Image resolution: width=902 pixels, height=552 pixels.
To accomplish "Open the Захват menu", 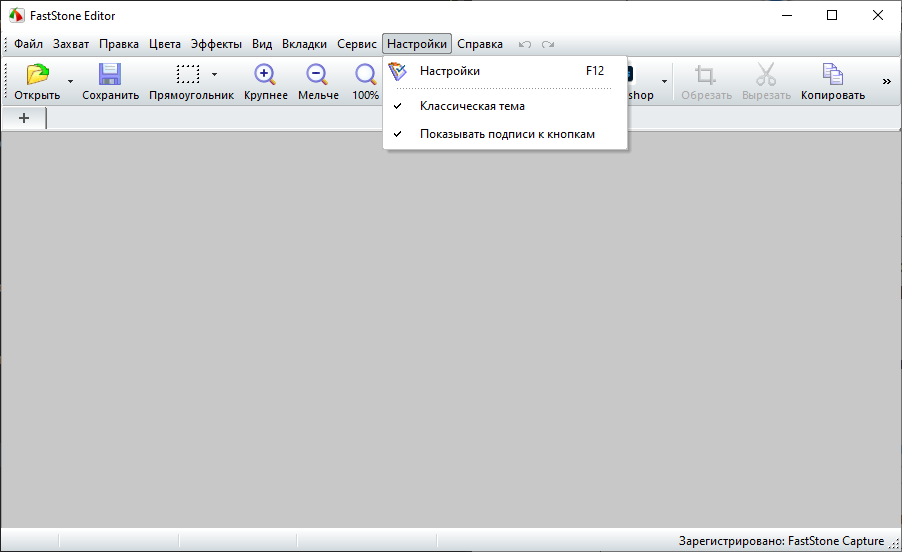I will 71,44.
